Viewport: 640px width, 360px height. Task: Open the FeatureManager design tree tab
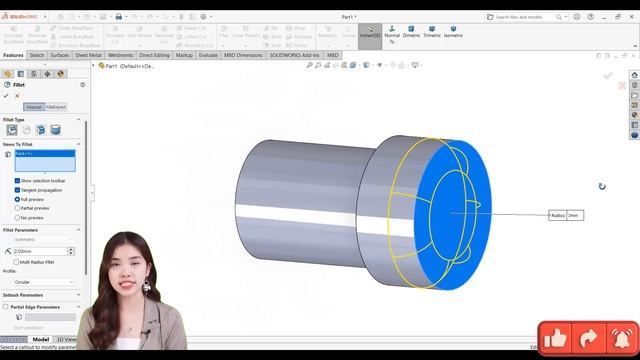[x=7, y=74]
